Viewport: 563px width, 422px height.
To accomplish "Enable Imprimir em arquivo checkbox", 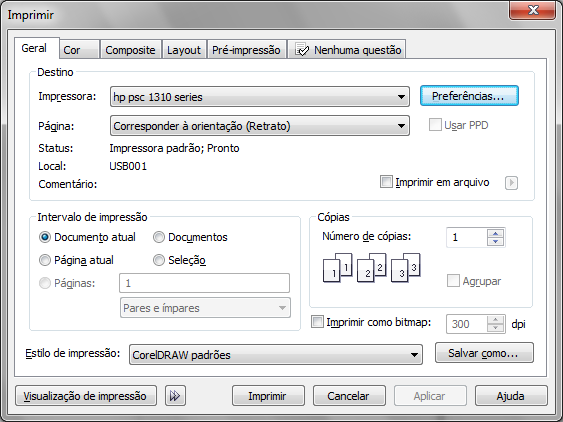I will click(386, 182).
